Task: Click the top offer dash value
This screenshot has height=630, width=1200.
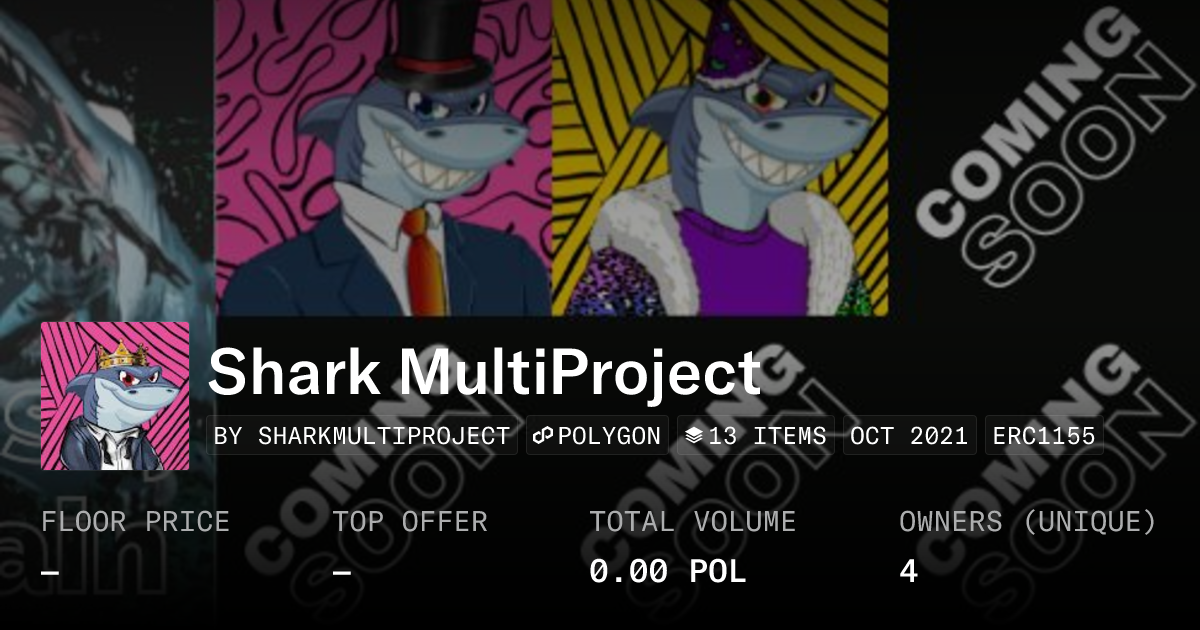Action: coord(341,572)
